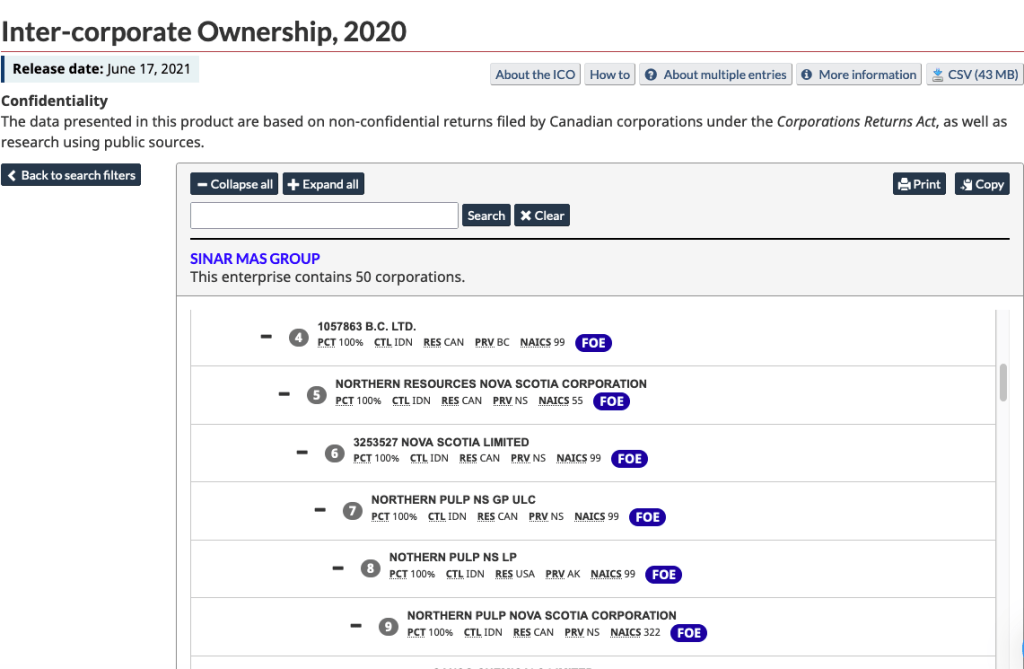
Task: Download the CSV (43 MB) file
Action: (974, 75)
